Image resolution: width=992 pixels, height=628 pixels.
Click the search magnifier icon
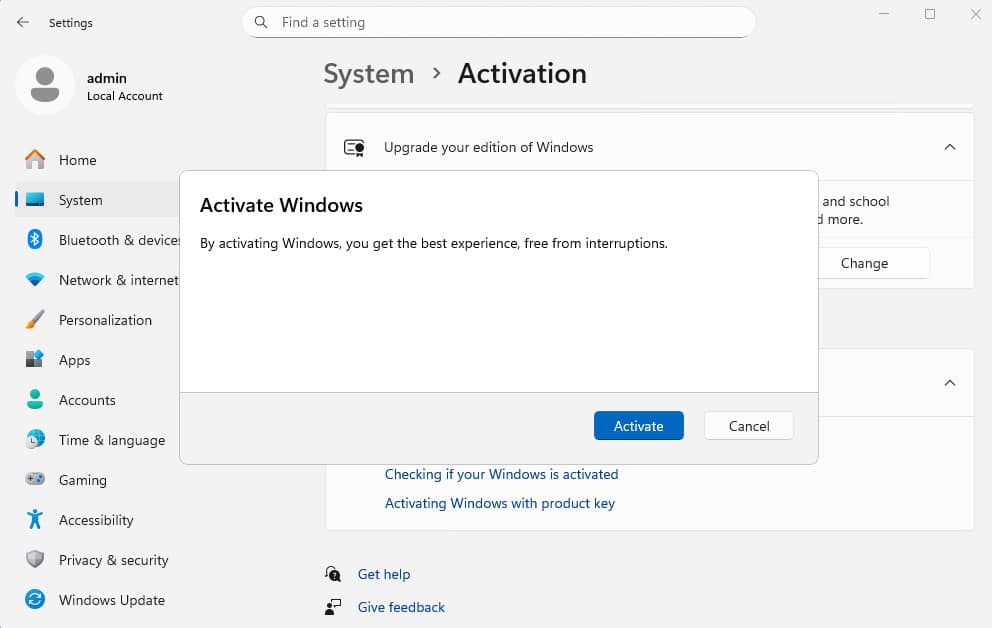point(261,22)
